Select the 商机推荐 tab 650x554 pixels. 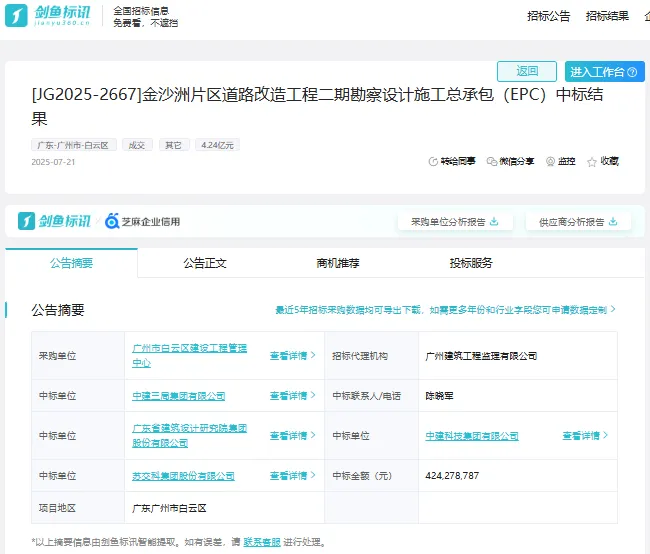[x=338, y=263]
